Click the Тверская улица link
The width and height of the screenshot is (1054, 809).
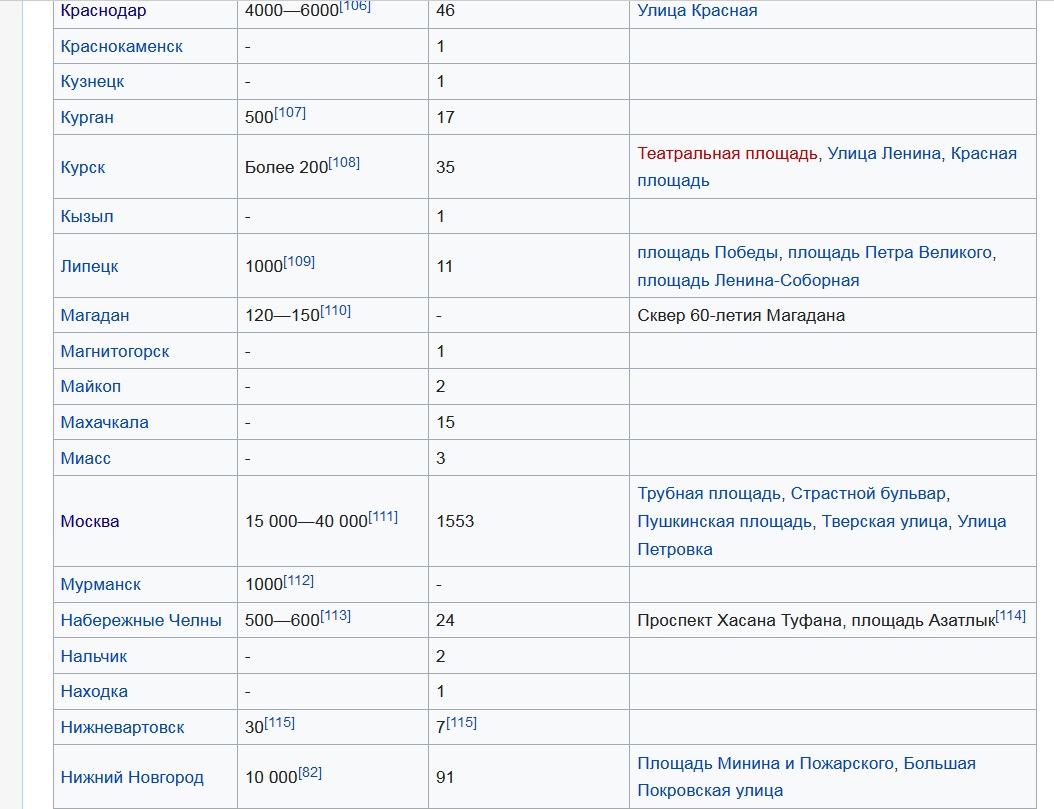coord(885,521)
